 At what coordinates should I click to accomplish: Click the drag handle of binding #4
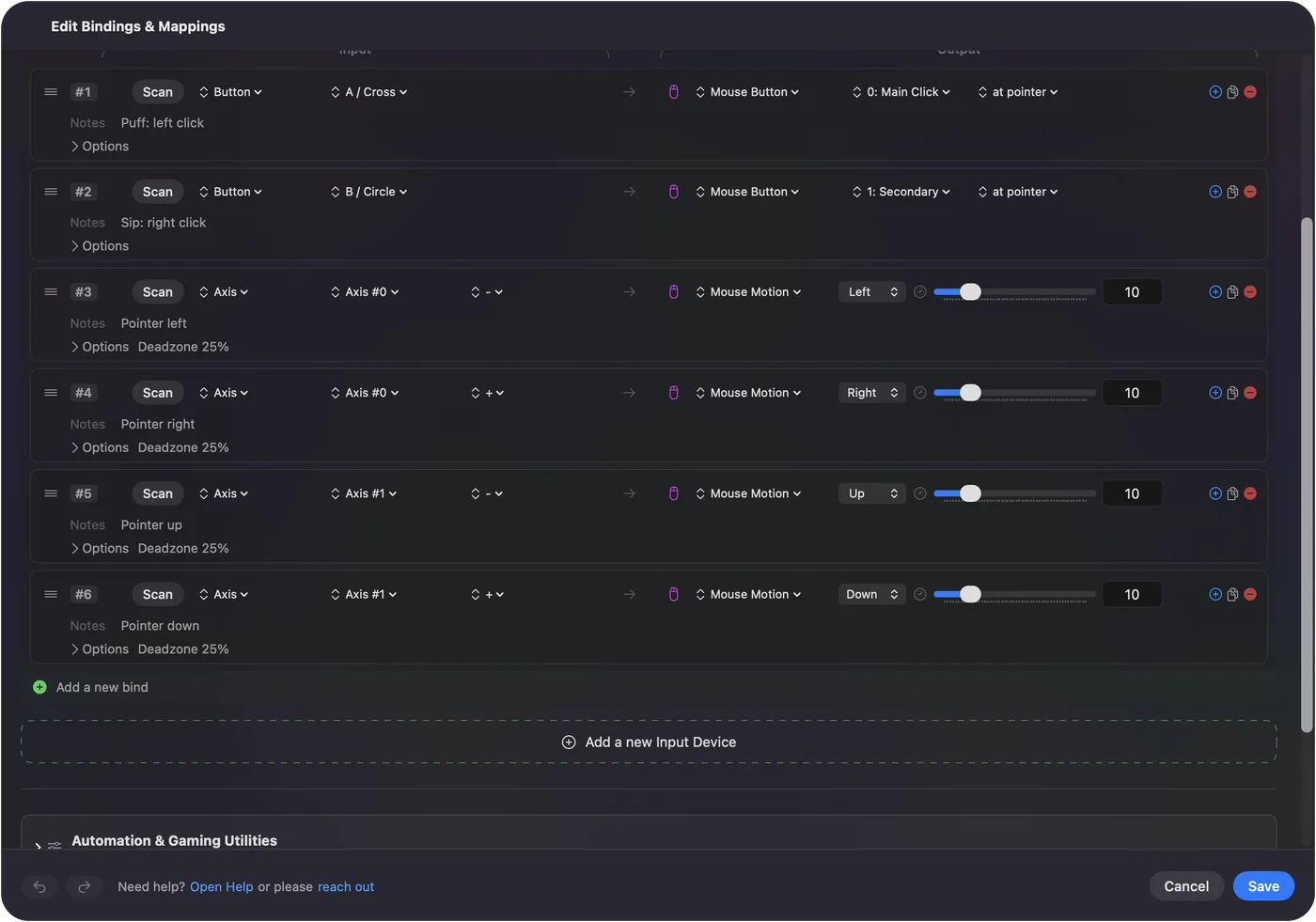(51, 393)
